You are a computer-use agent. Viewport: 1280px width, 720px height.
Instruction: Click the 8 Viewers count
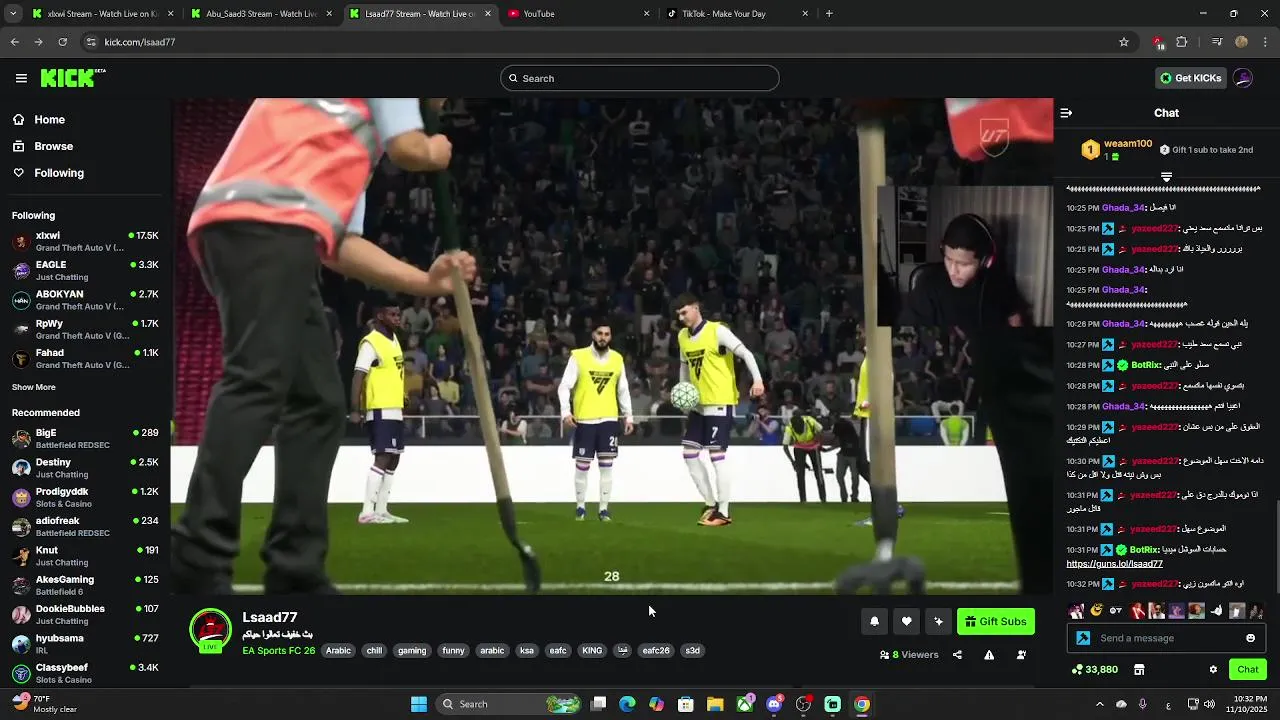point(909,655)
